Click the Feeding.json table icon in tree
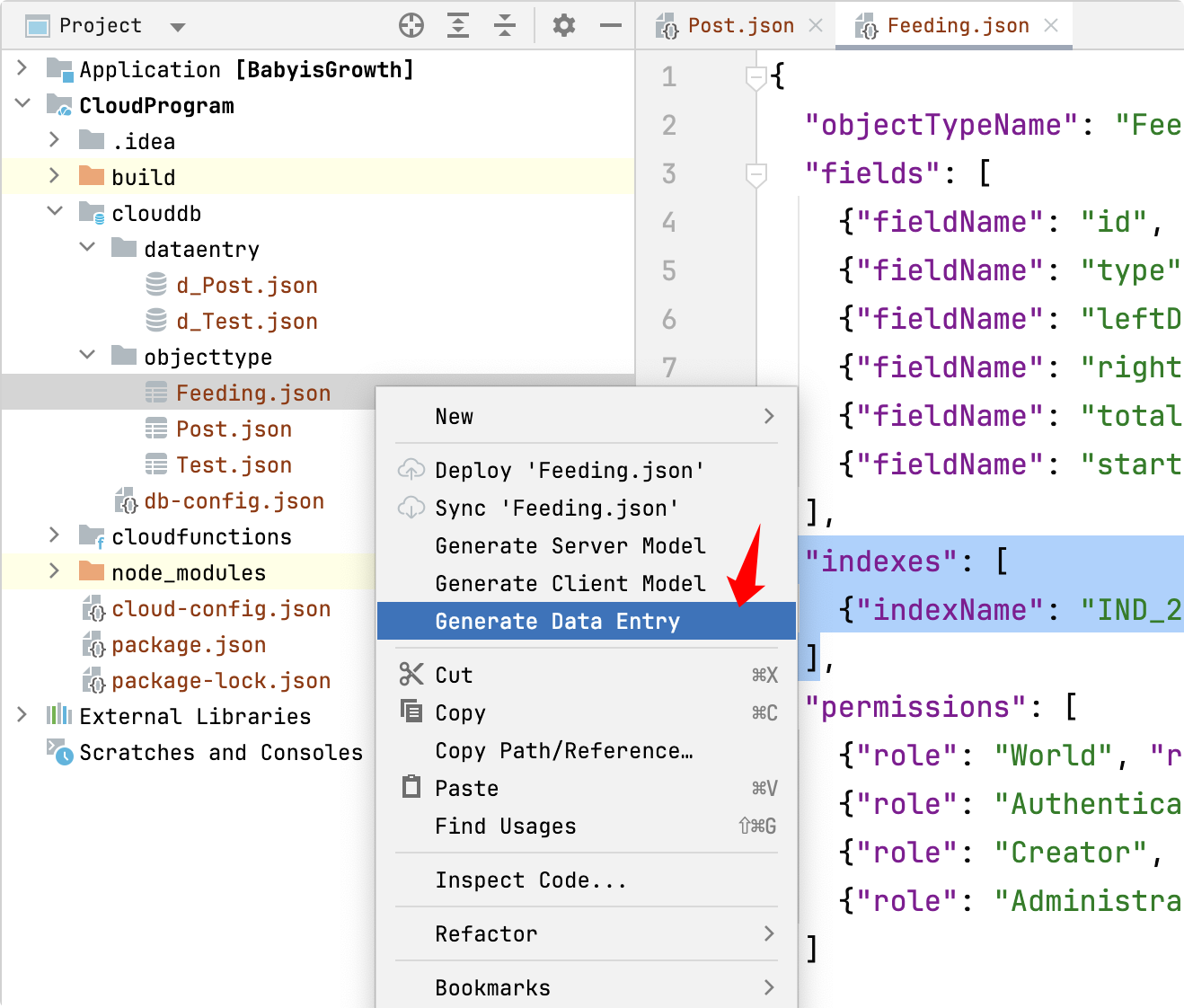The width and height of the screenshot is (1184, 1008). [x=156, y=393]
